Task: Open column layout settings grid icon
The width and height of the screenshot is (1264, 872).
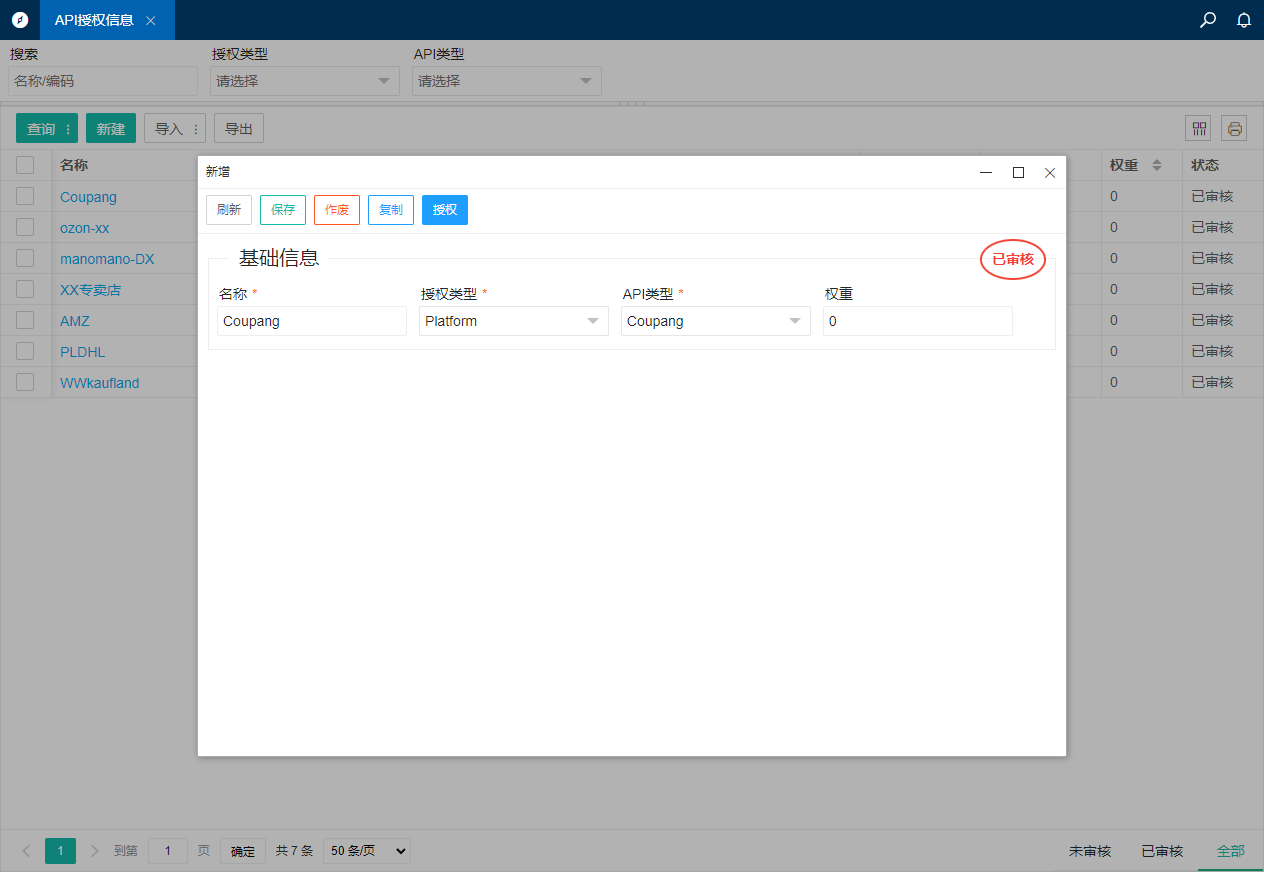Action: click(1198, 128)
